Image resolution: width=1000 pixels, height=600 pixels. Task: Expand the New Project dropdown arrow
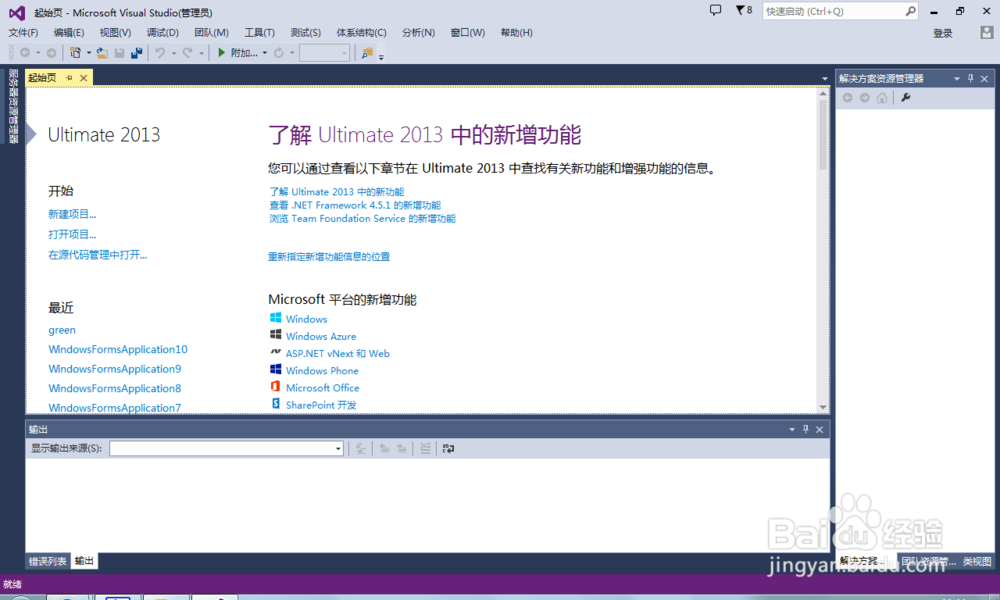coord(89,53)
